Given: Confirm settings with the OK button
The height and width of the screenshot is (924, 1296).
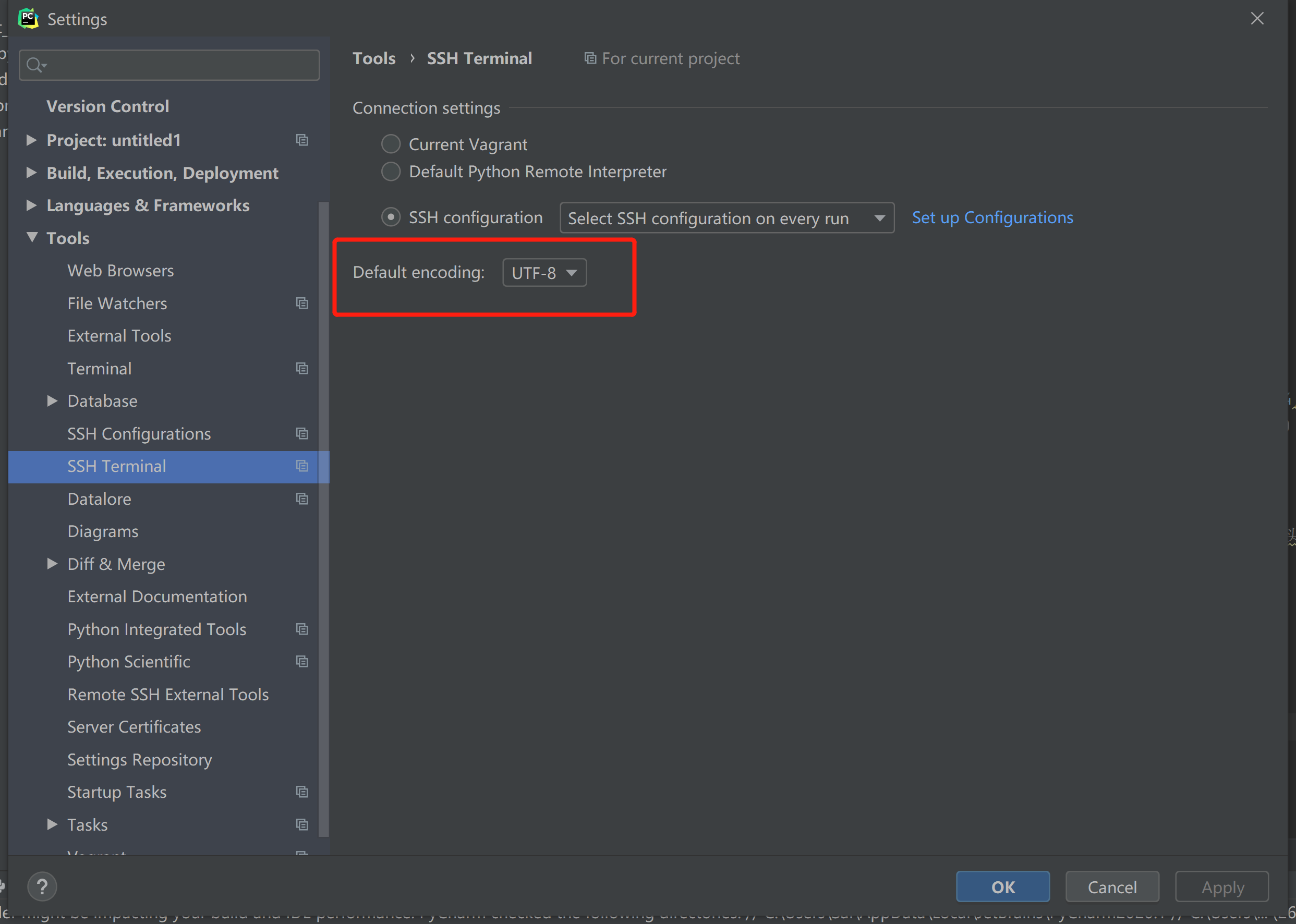Looking at the screenshot, I should pos(1002,886).
